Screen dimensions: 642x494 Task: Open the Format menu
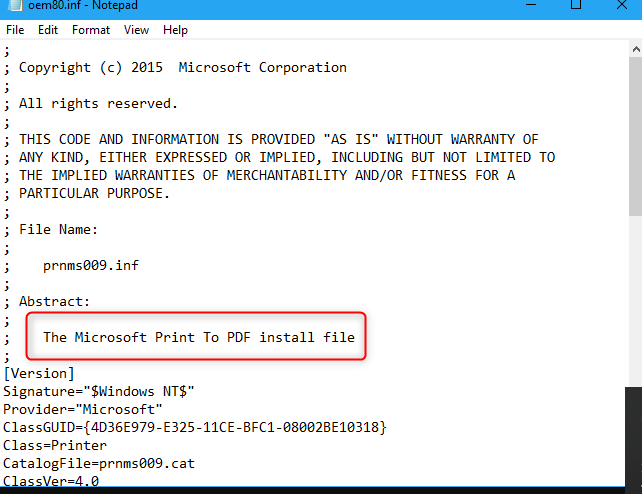[91, 30]
